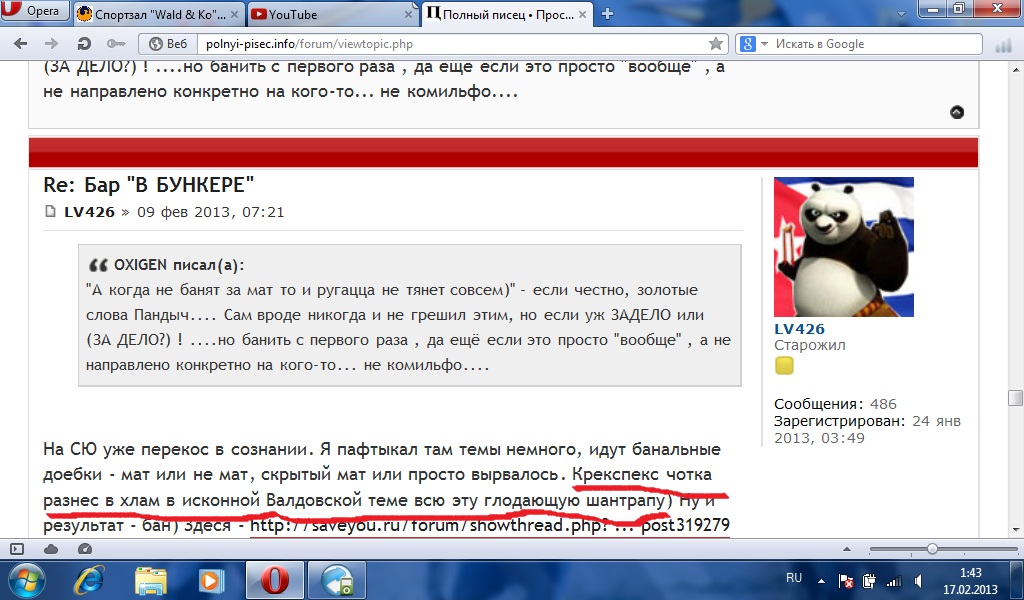This screenshot has height=600, width=1024.
Task: Click the Веб site security badge
Action: point(168,44)
